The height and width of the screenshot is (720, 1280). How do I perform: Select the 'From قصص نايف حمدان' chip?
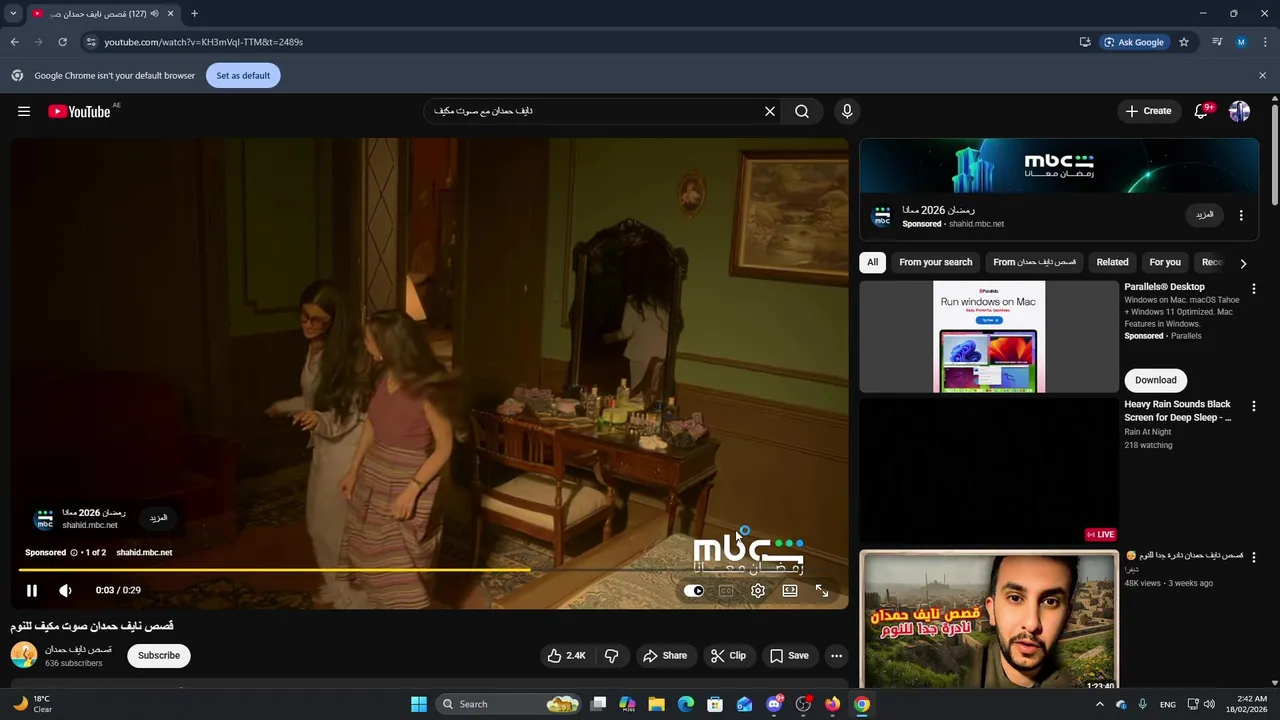click(1034, 262)
